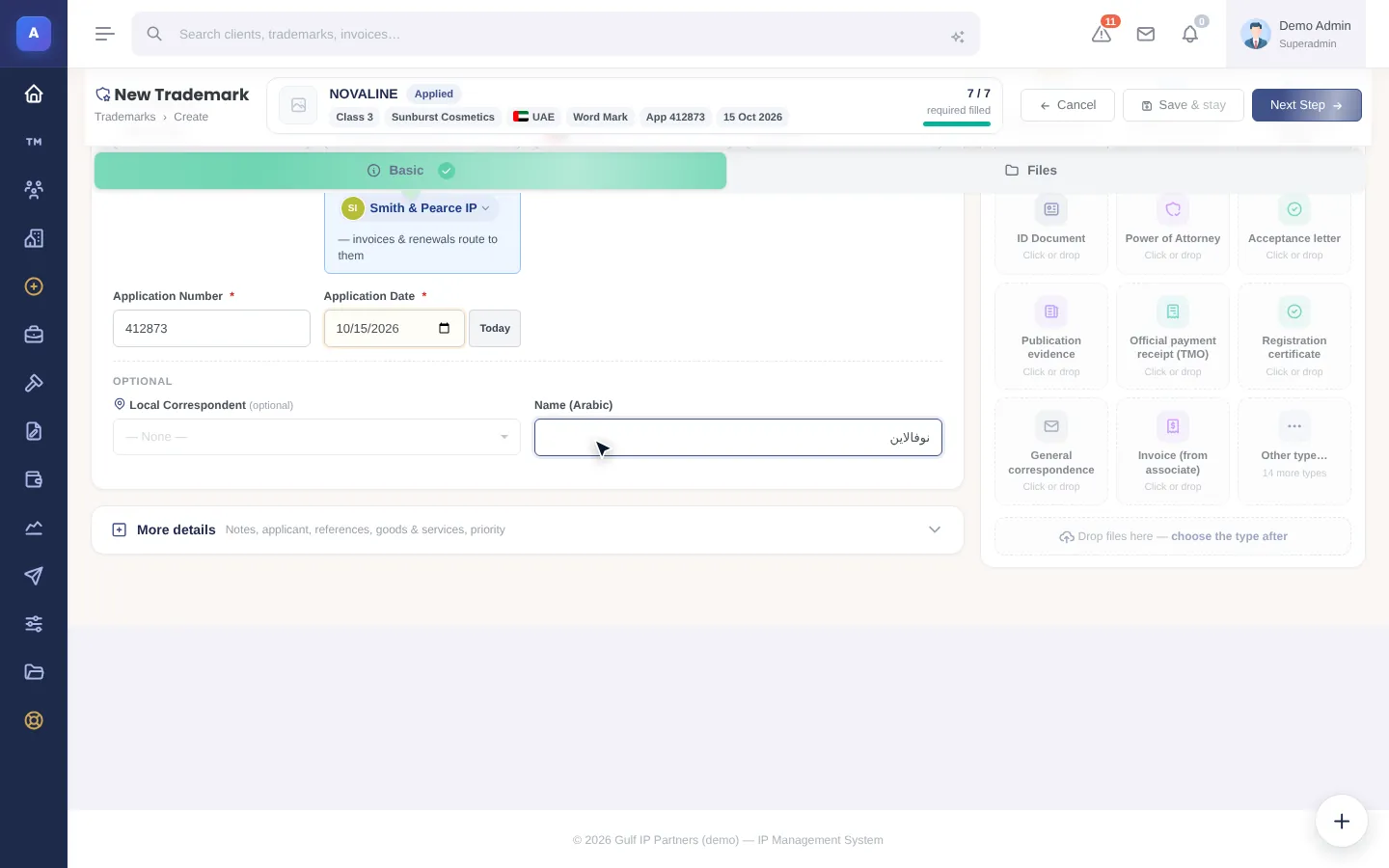Open the building sidebar icon
The width and height of the screenshot is (1389, 868).
[x=34, y=238]
